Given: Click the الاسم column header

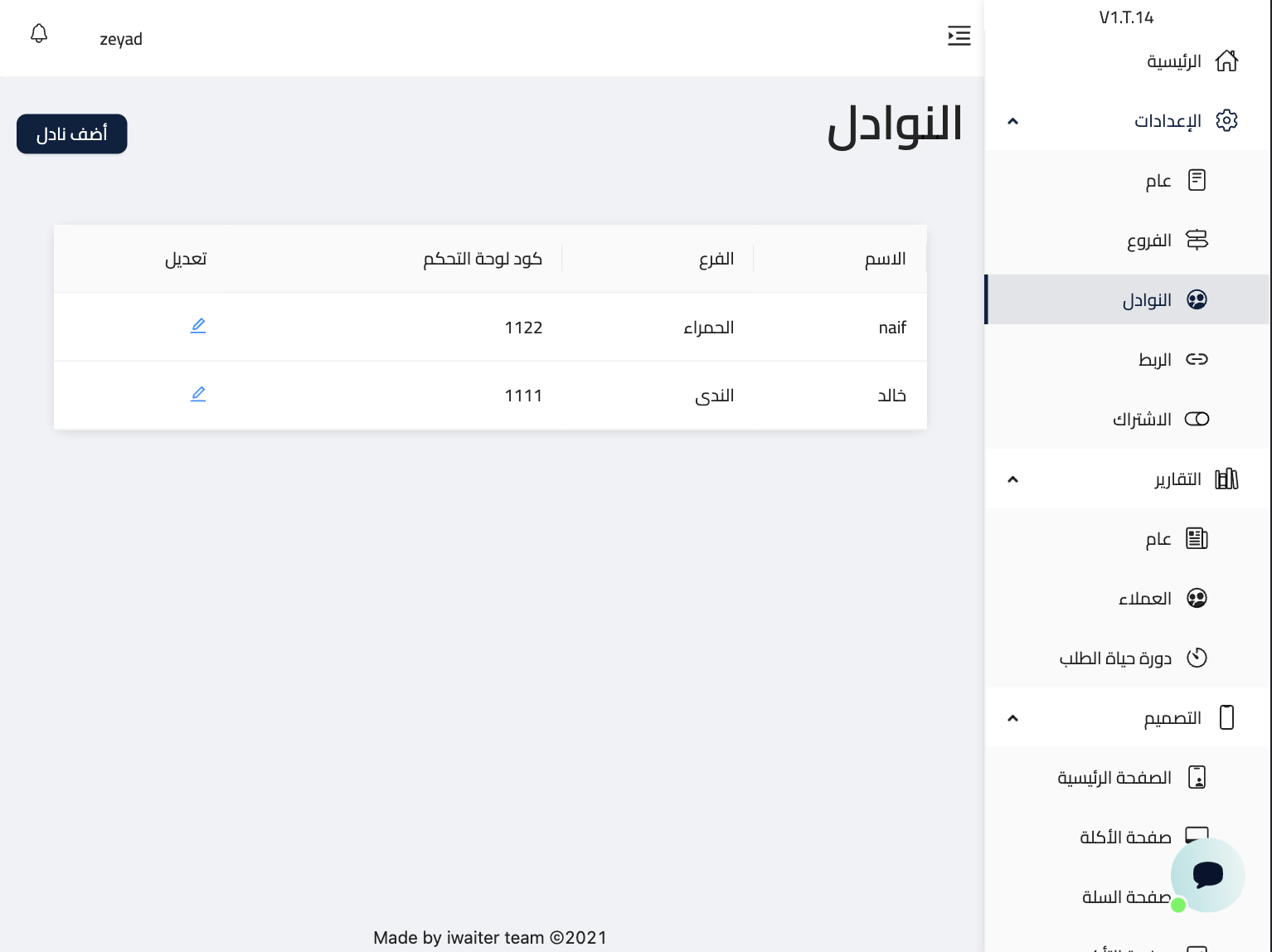Looking at the screenshot, I should 885,259.
